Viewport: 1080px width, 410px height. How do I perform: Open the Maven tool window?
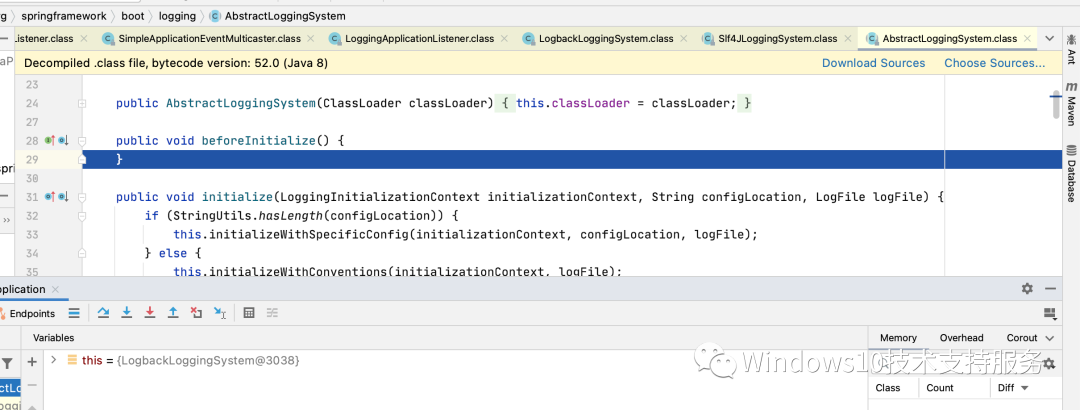pos(1071,104)
